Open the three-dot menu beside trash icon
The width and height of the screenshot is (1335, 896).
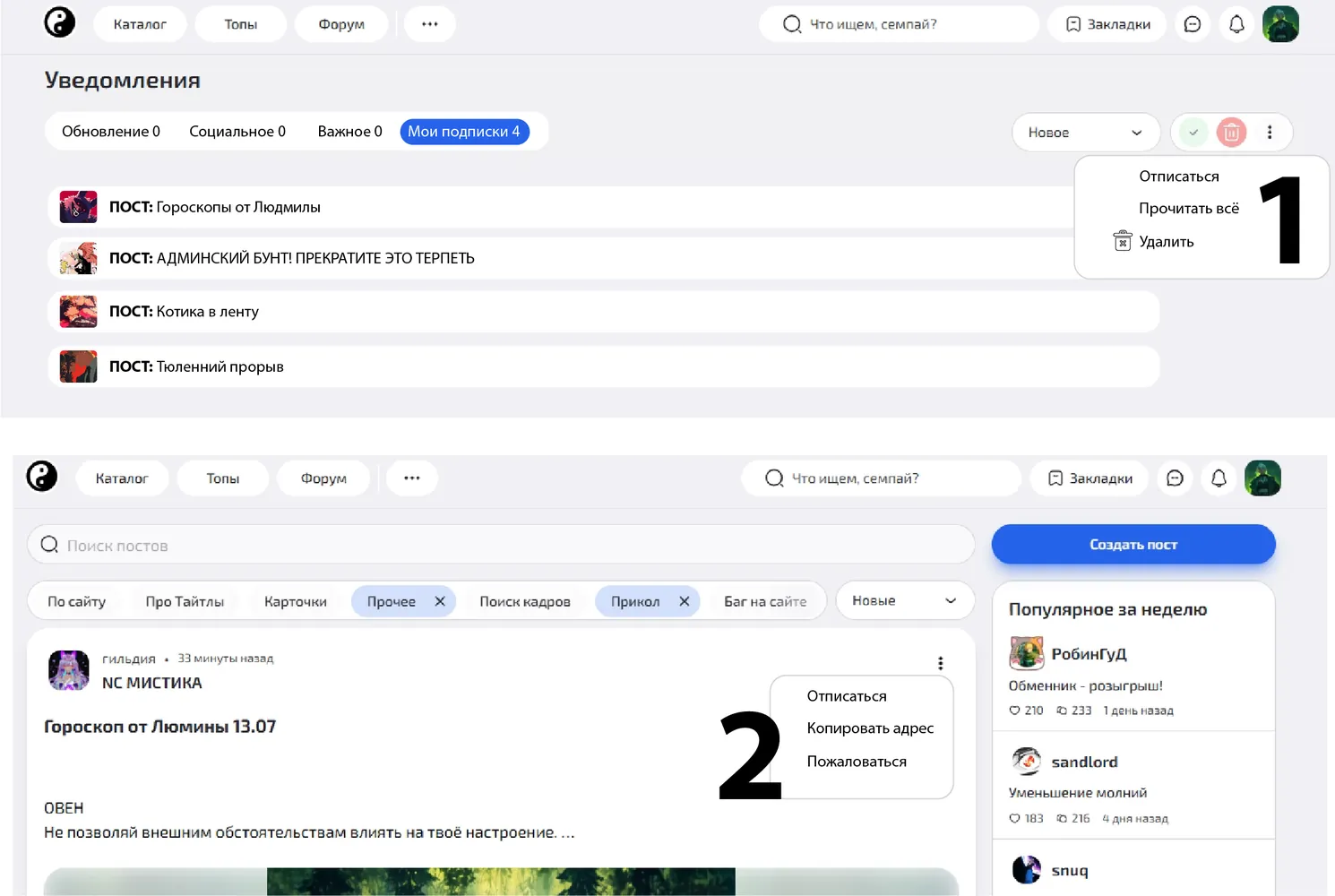pyautogui.click(x=1270, y=133)
